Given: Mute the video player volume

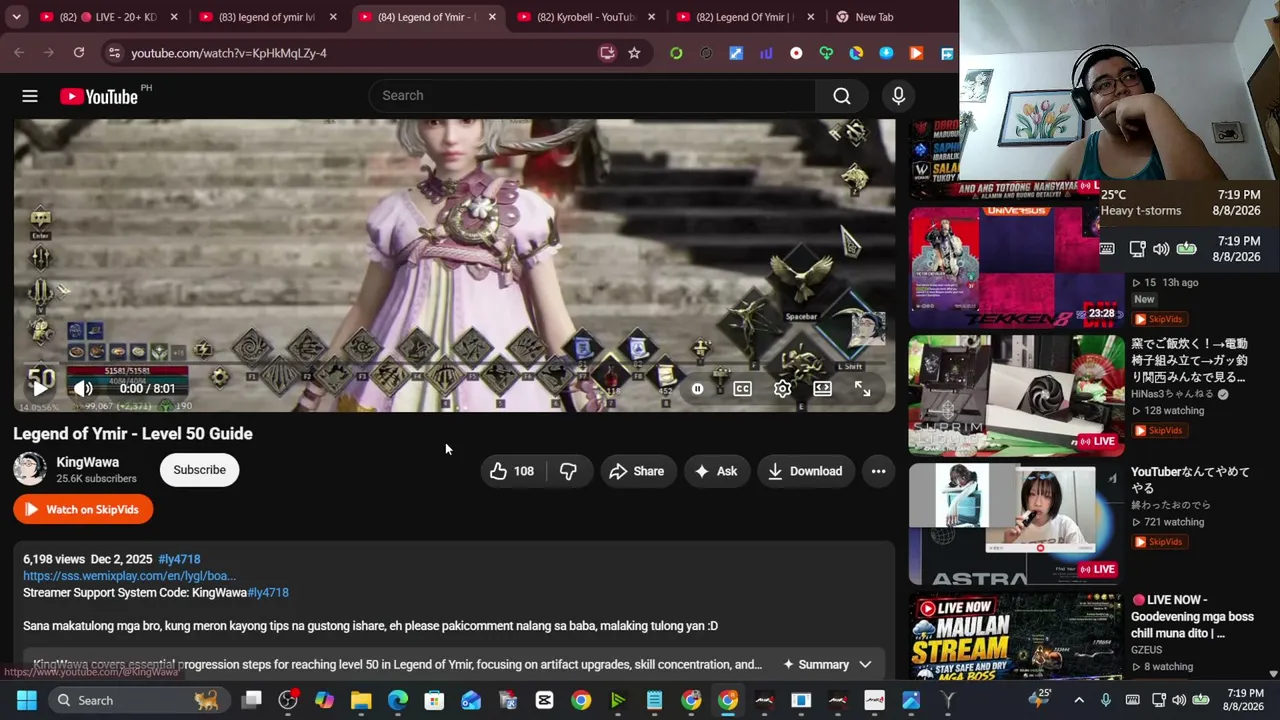Looking at the screenshot, I should coord(83,389).
